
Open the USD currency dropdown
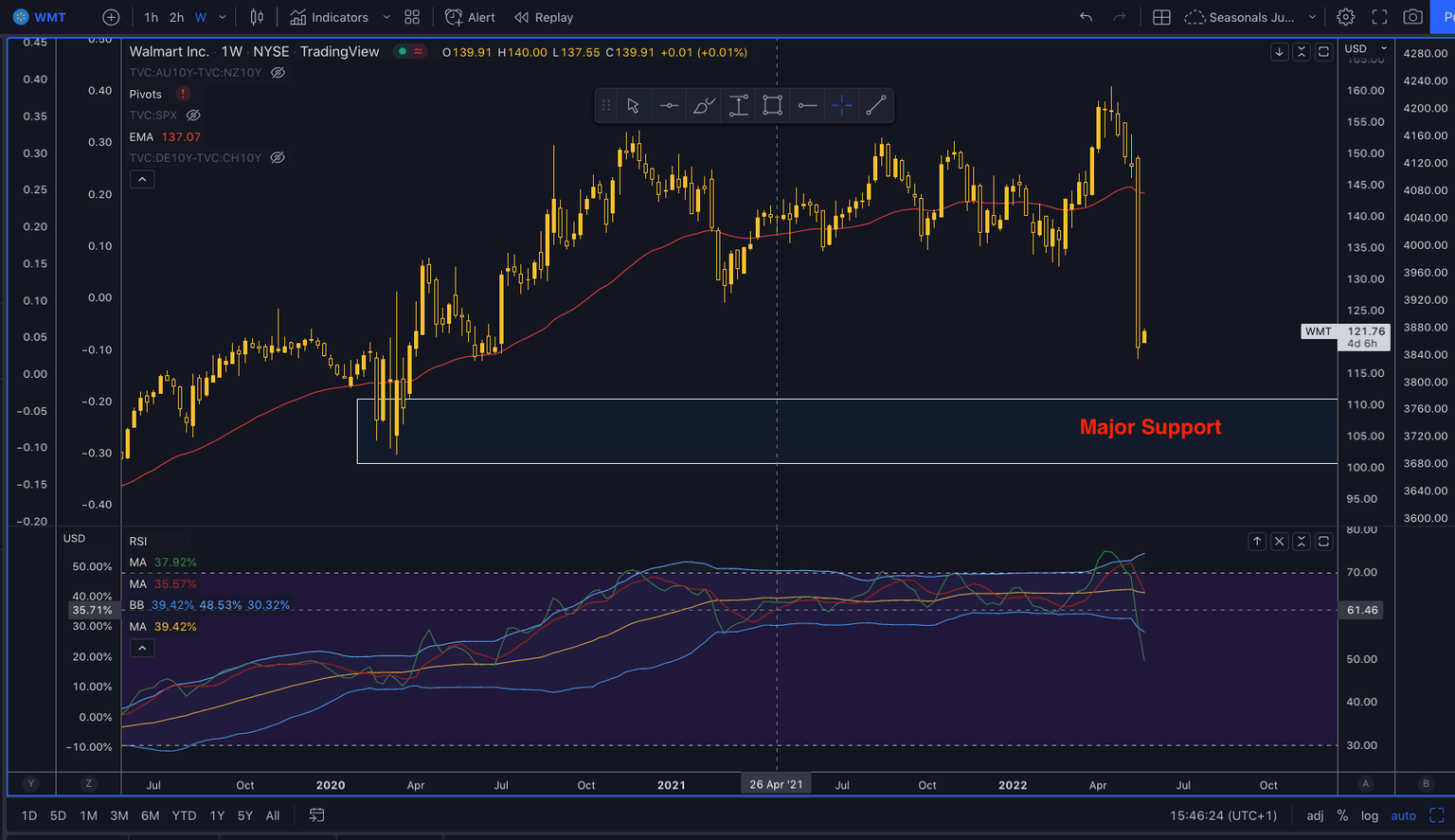coord(1366,48)
